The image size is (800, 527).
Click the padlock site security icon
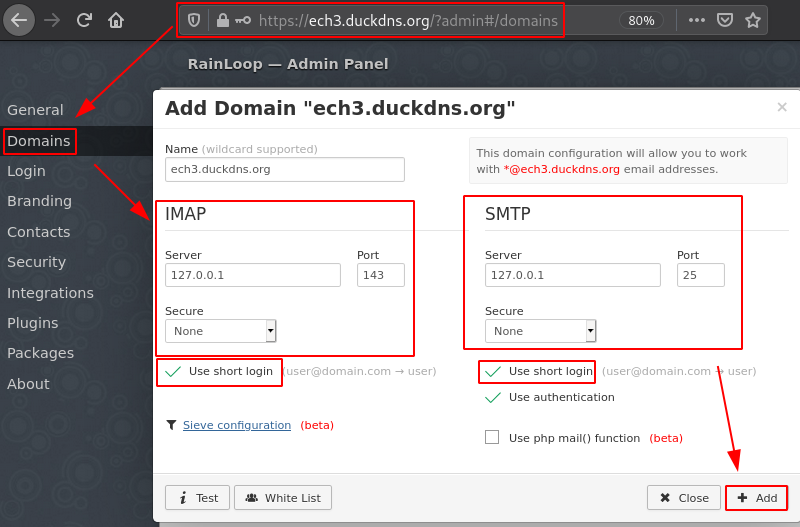(x=222, y=20)
